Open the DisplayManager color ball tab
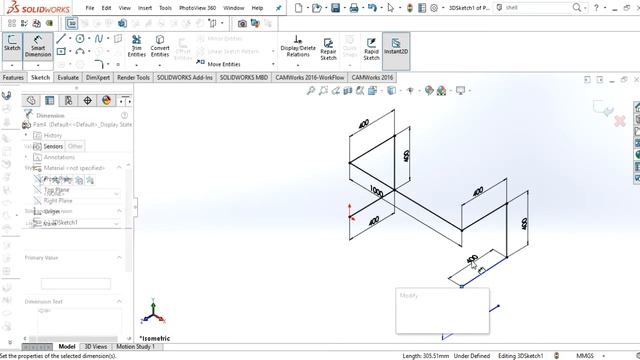 point(106,100)
